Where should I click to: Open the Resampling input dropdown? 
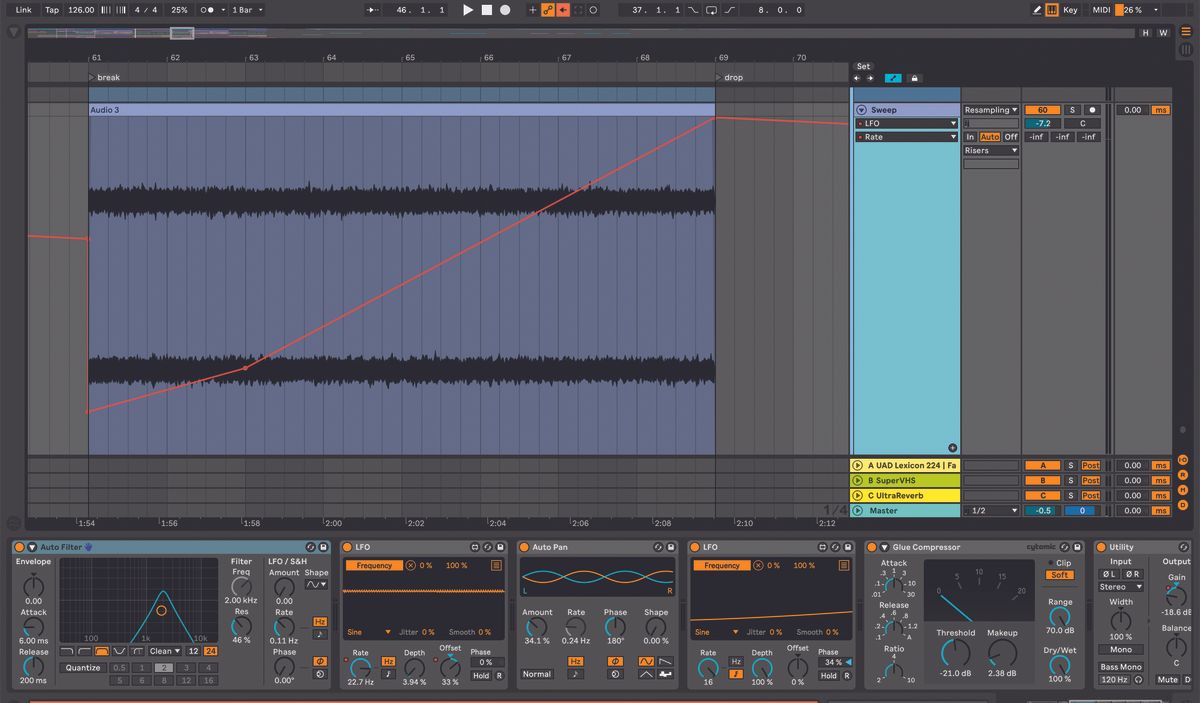[990, 110]
